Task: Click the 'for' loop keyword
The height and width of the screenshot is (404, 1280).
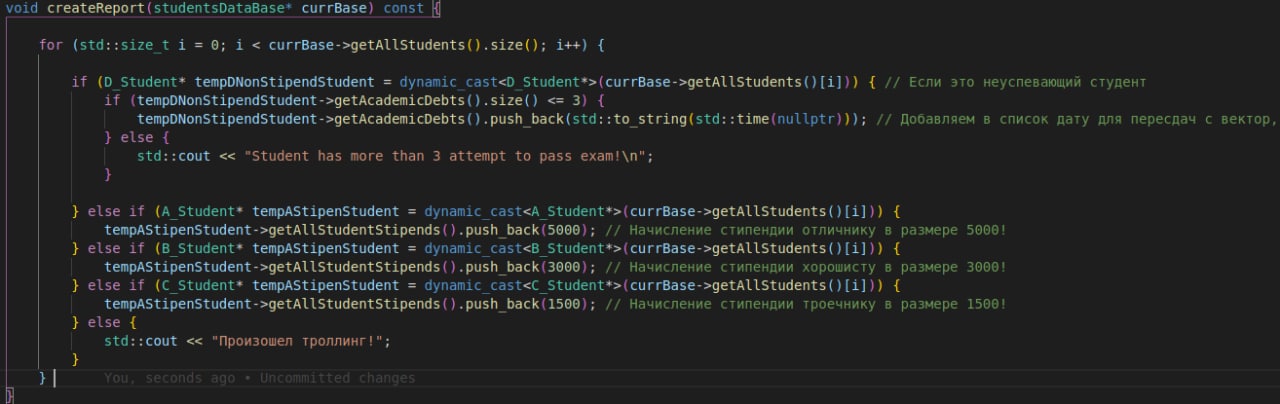Action: pos(51,46)
